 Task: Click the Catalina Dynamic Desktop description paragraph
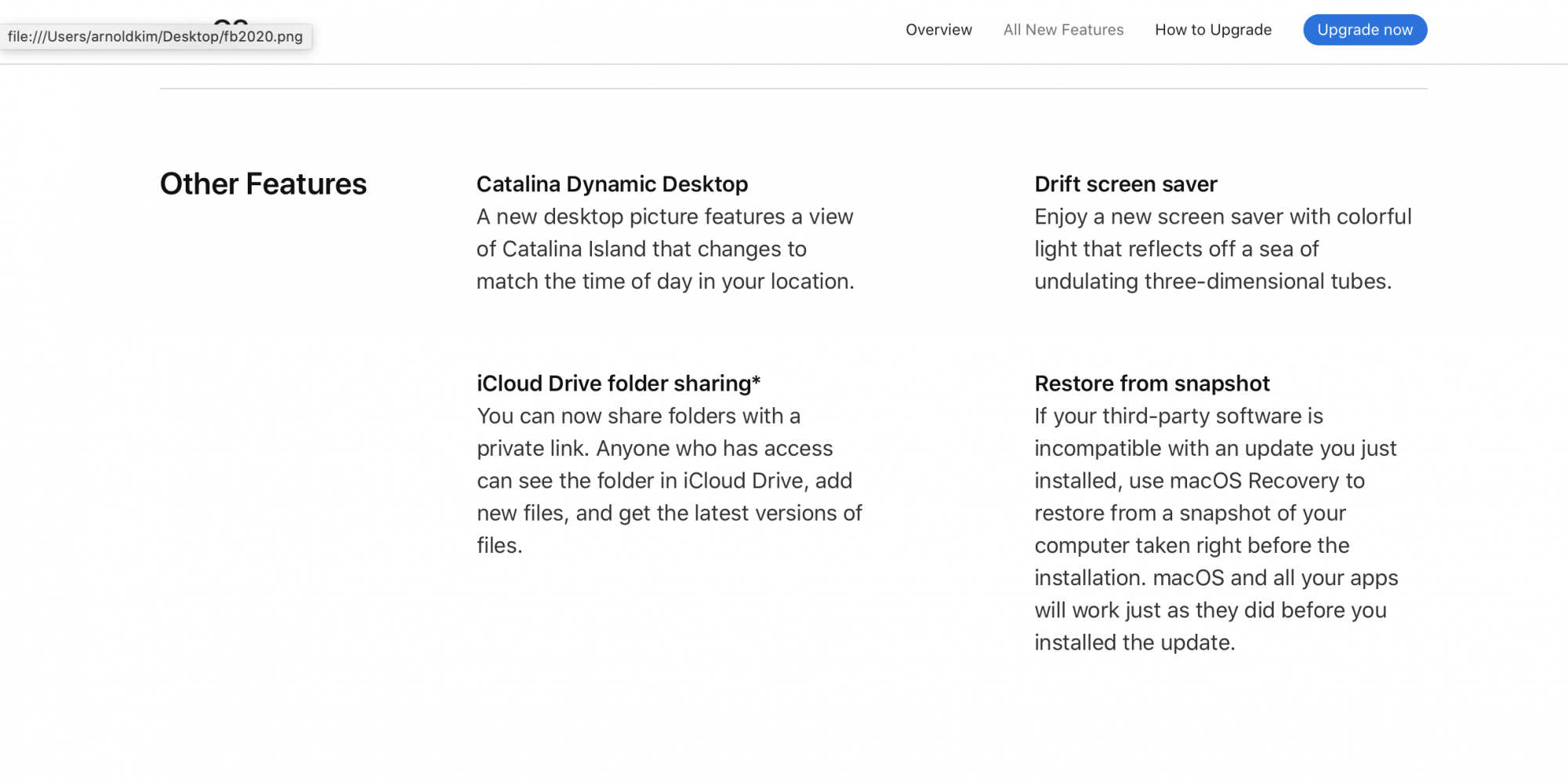[x=665, y=249]
